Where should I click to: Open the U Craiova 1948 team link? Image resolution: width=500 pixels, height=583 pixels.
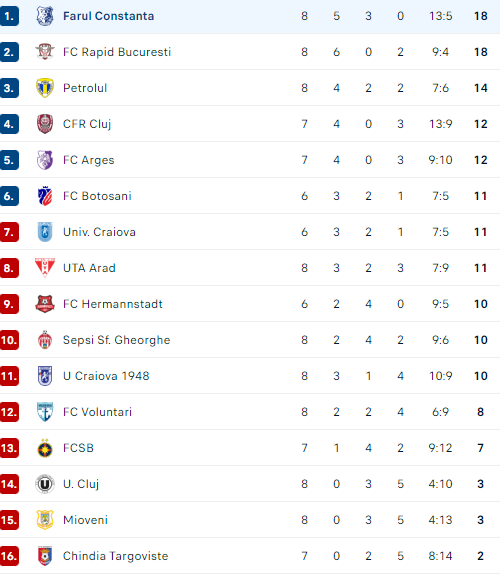pyautogui.click(x=106, y=376)
